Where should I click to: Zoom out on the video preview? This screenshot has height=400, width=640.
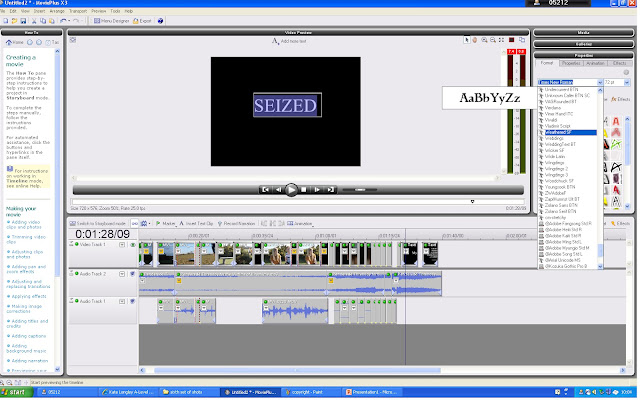click(493, 40)
